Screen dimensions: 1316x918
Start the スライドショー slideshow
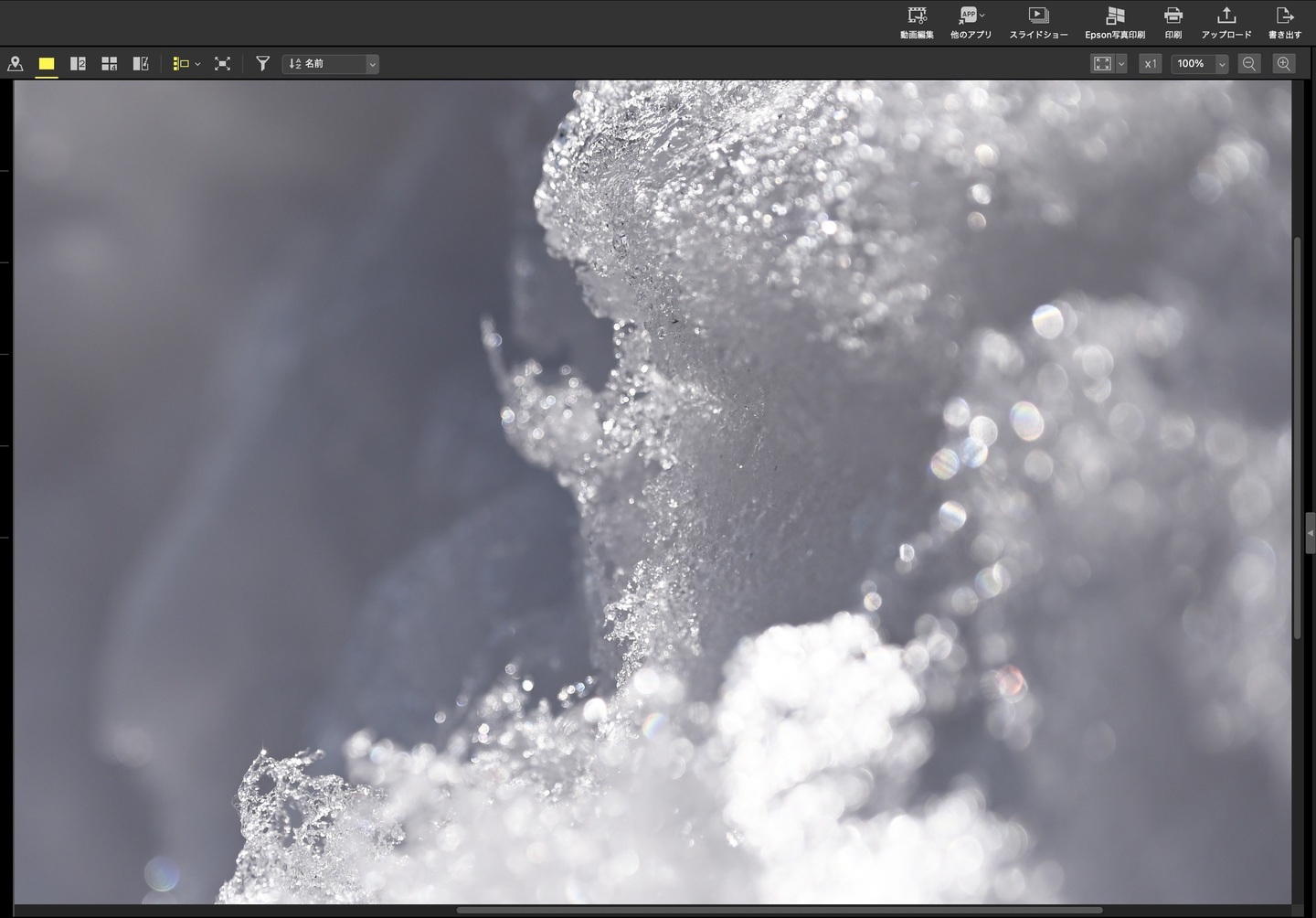(1038, 22)
